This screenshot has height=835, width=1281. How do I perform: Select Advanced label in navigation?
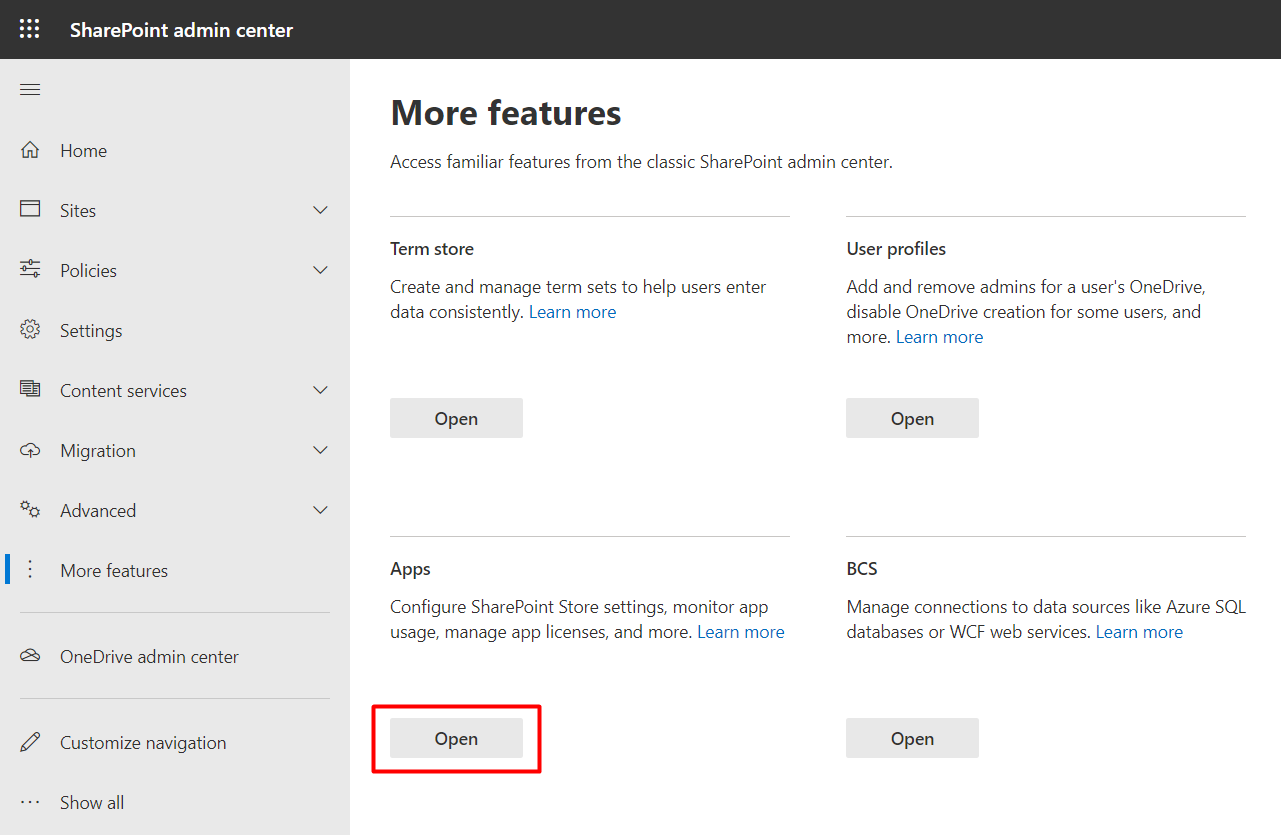pyautogui.click(x=98, y=511)
